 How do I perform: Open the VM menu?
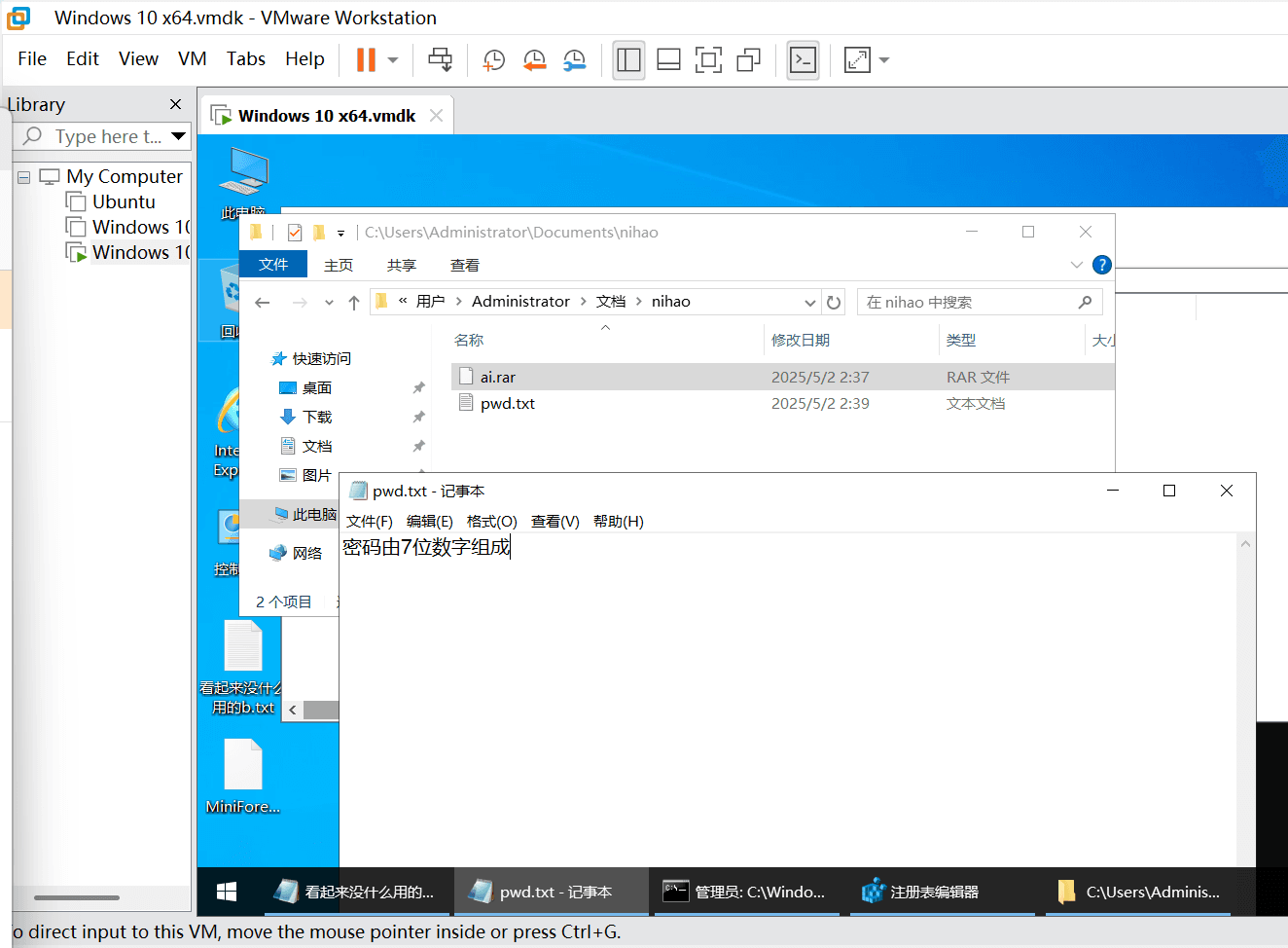click(x=193, y=59)
